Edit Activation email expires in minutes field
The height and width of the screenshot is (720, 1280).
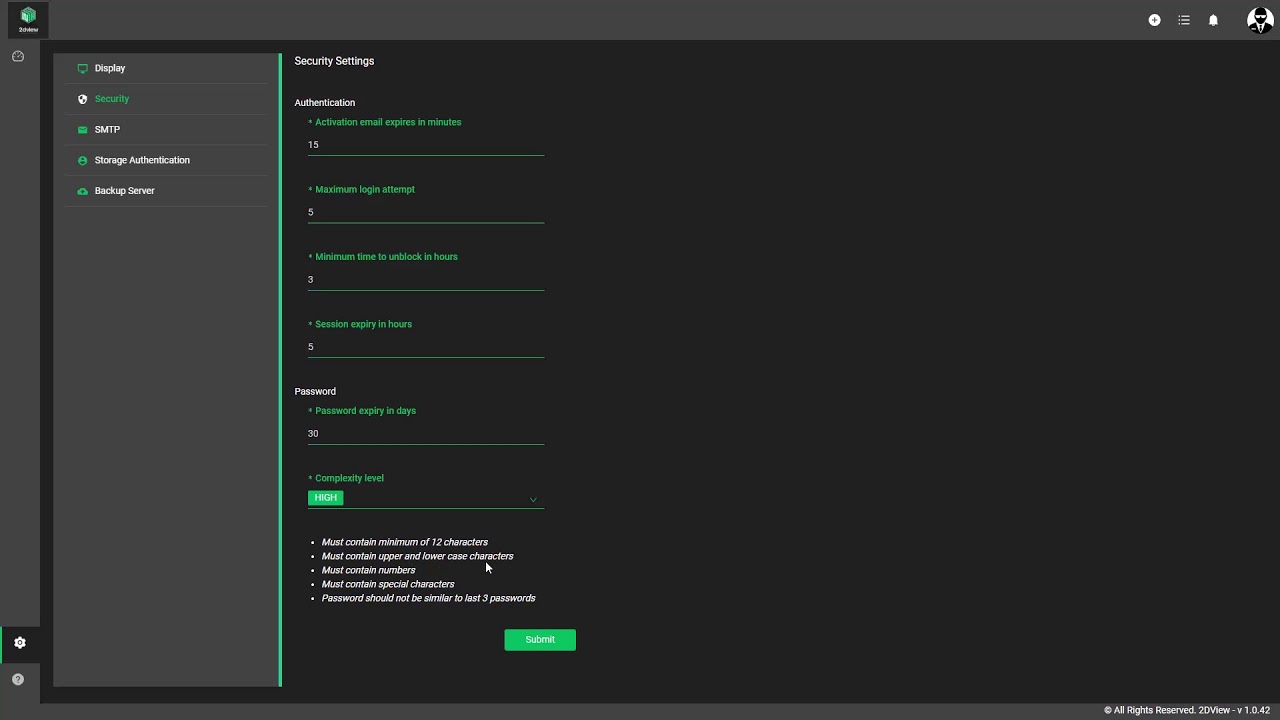point(426,145)
